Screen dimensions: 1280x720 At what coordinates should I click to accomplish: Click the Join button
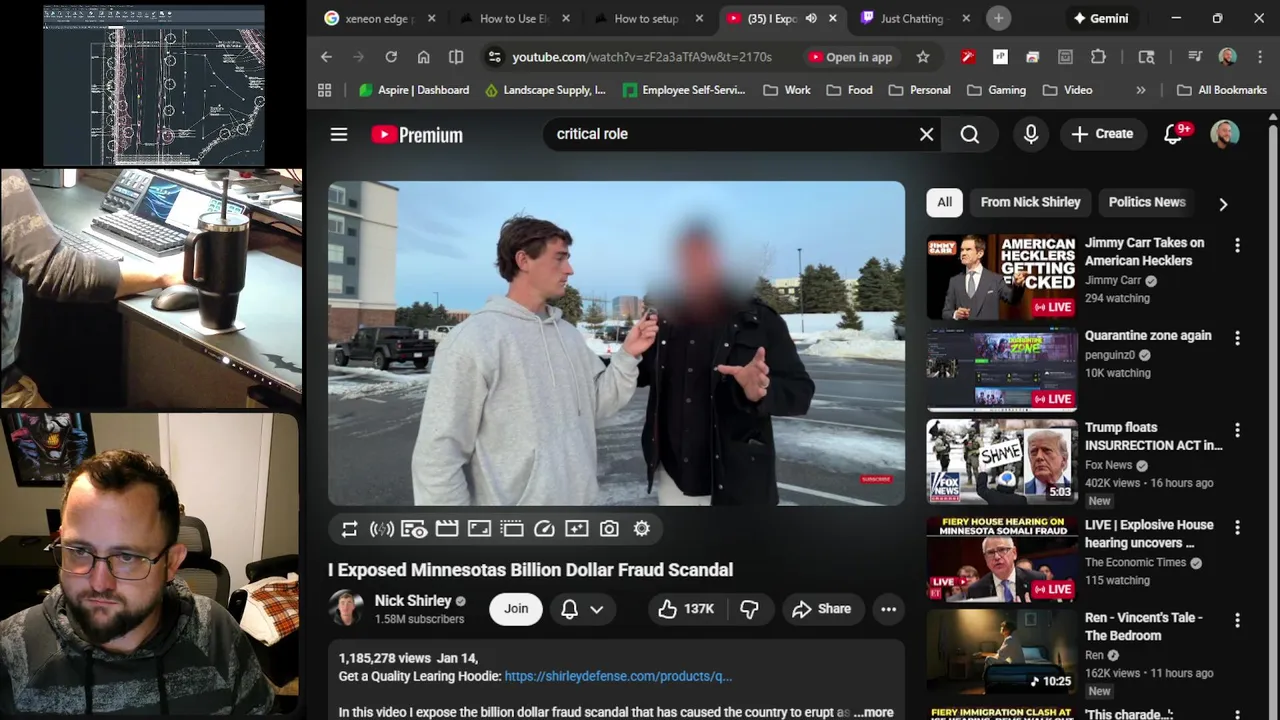click(516, 608)
